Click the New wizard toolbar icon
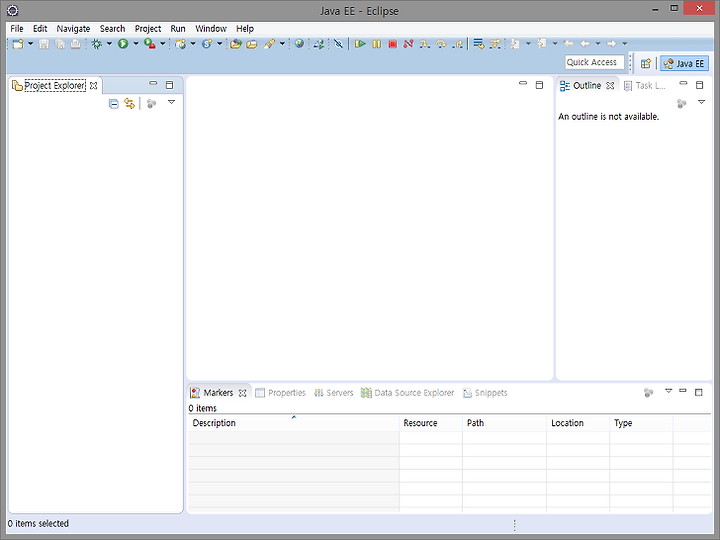Viewport: 720px width, 540px height. pyautogui.click(x=18, y=44)
